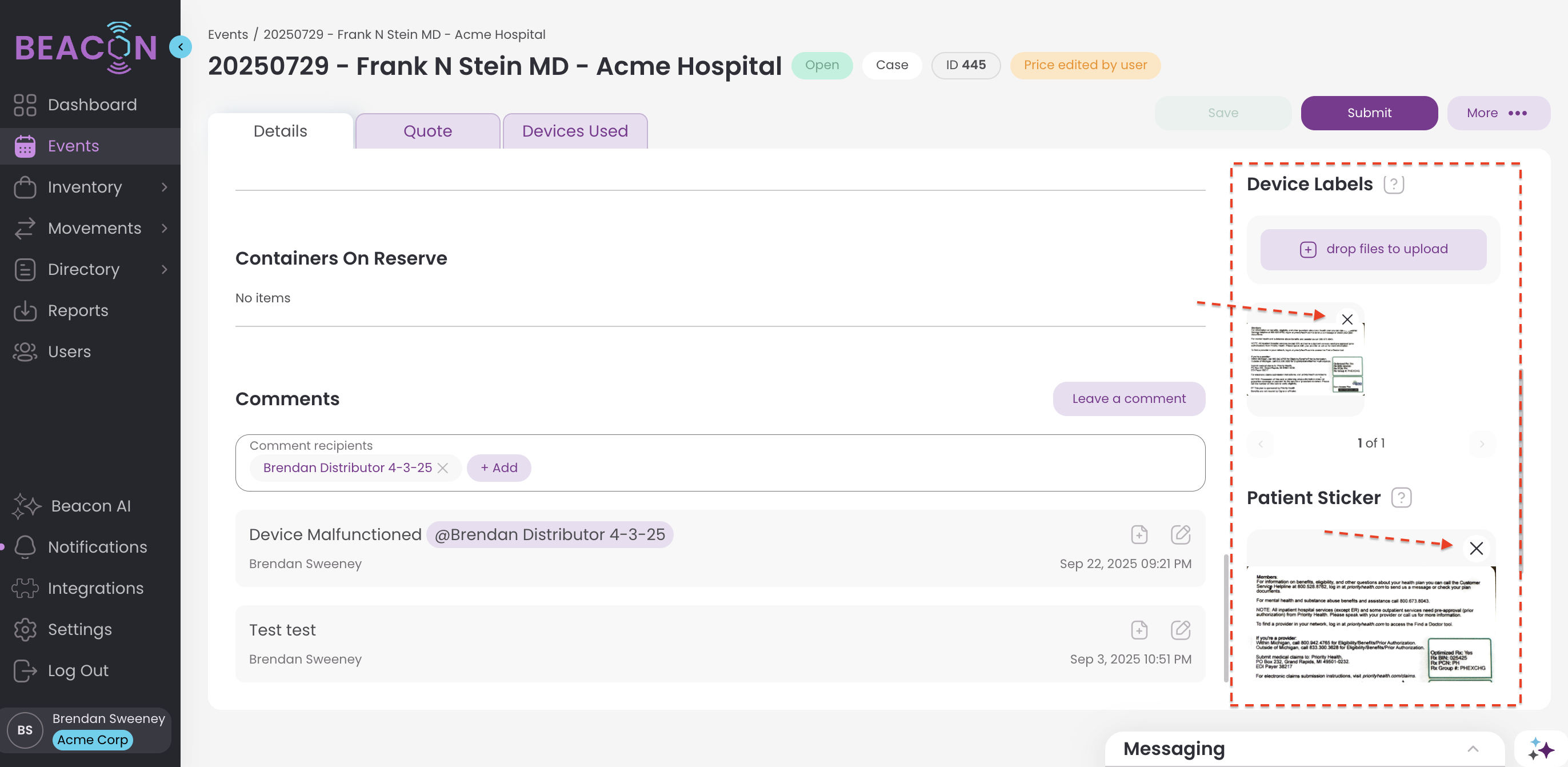Open Patient Sticker help question icon
Viewport: 1568px width, 767px height.
pos(1401,498)
